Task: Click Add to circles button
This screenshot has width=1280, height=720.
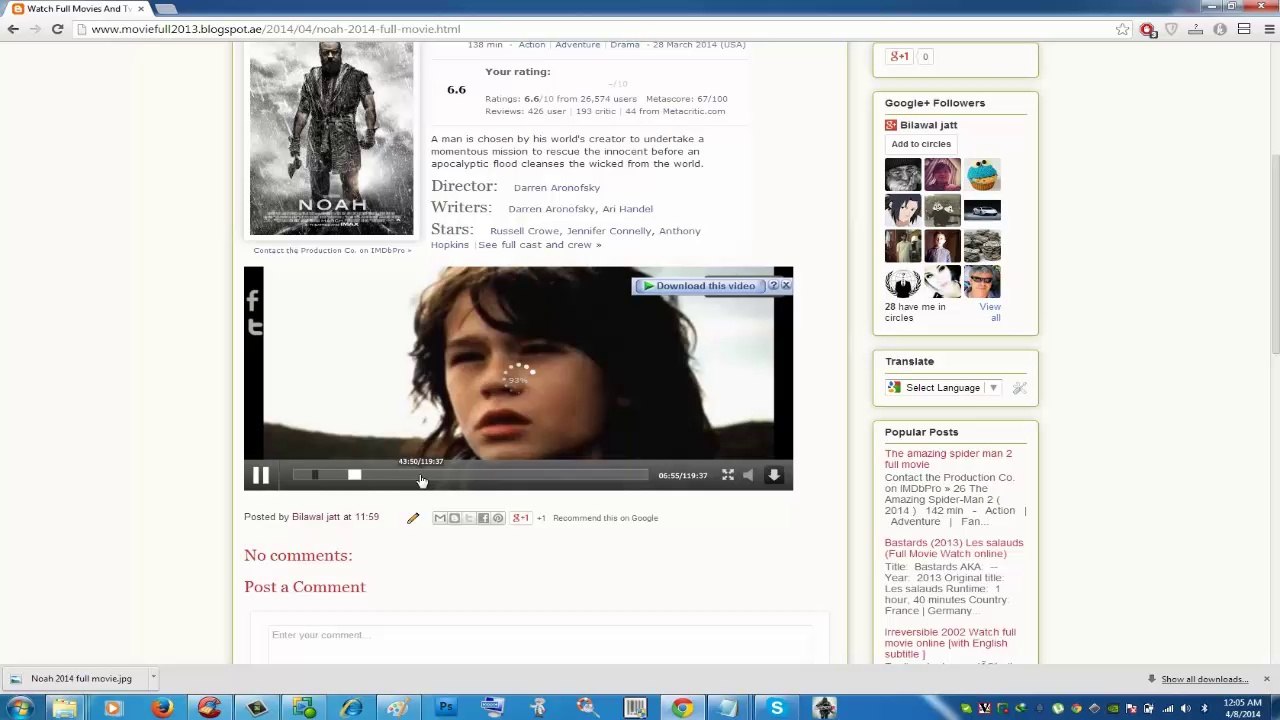Action: click(921, 144)
